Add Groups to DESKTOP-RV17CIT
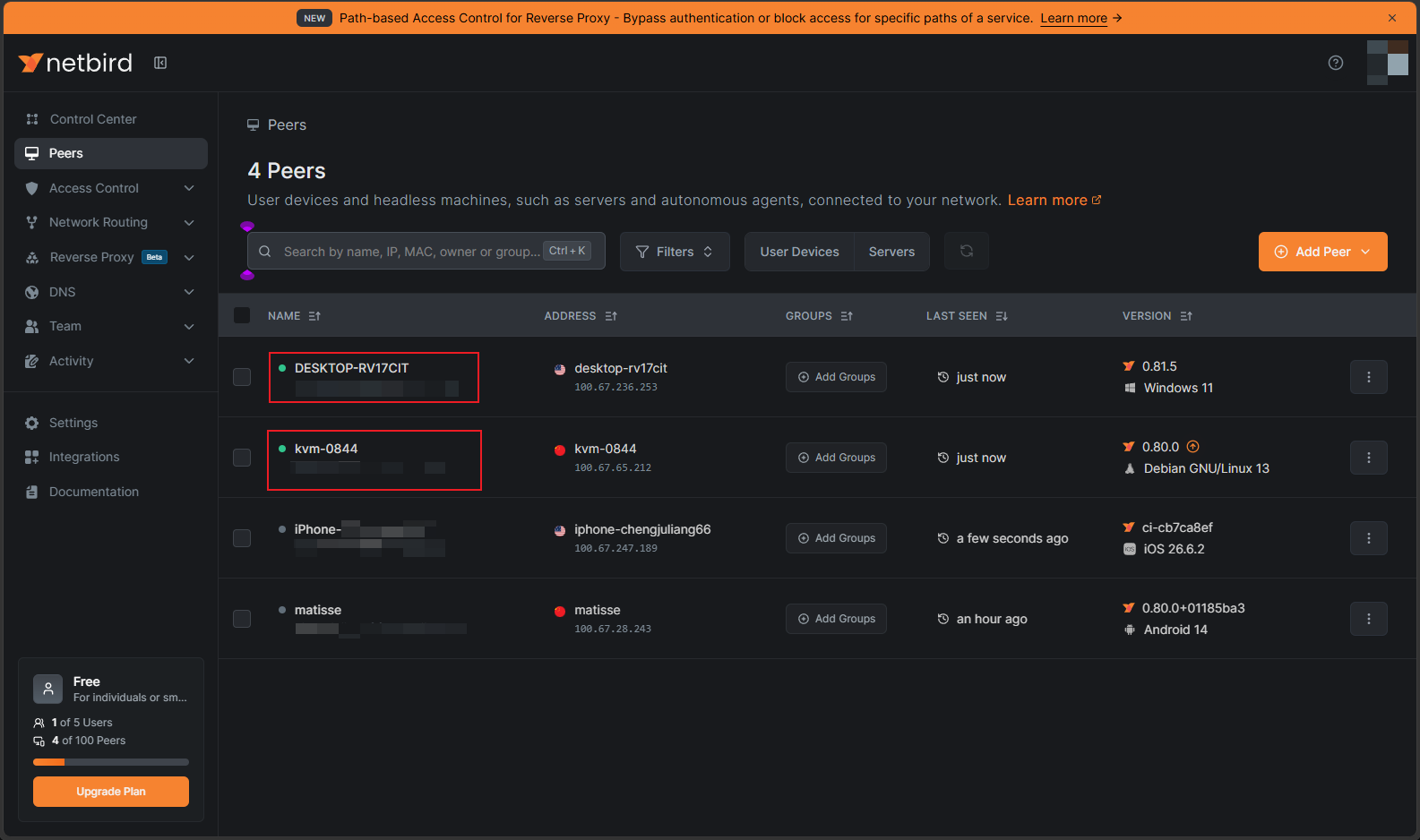Screen dimensions: 1420x840 pyautogui.click(x=836, y=377)
